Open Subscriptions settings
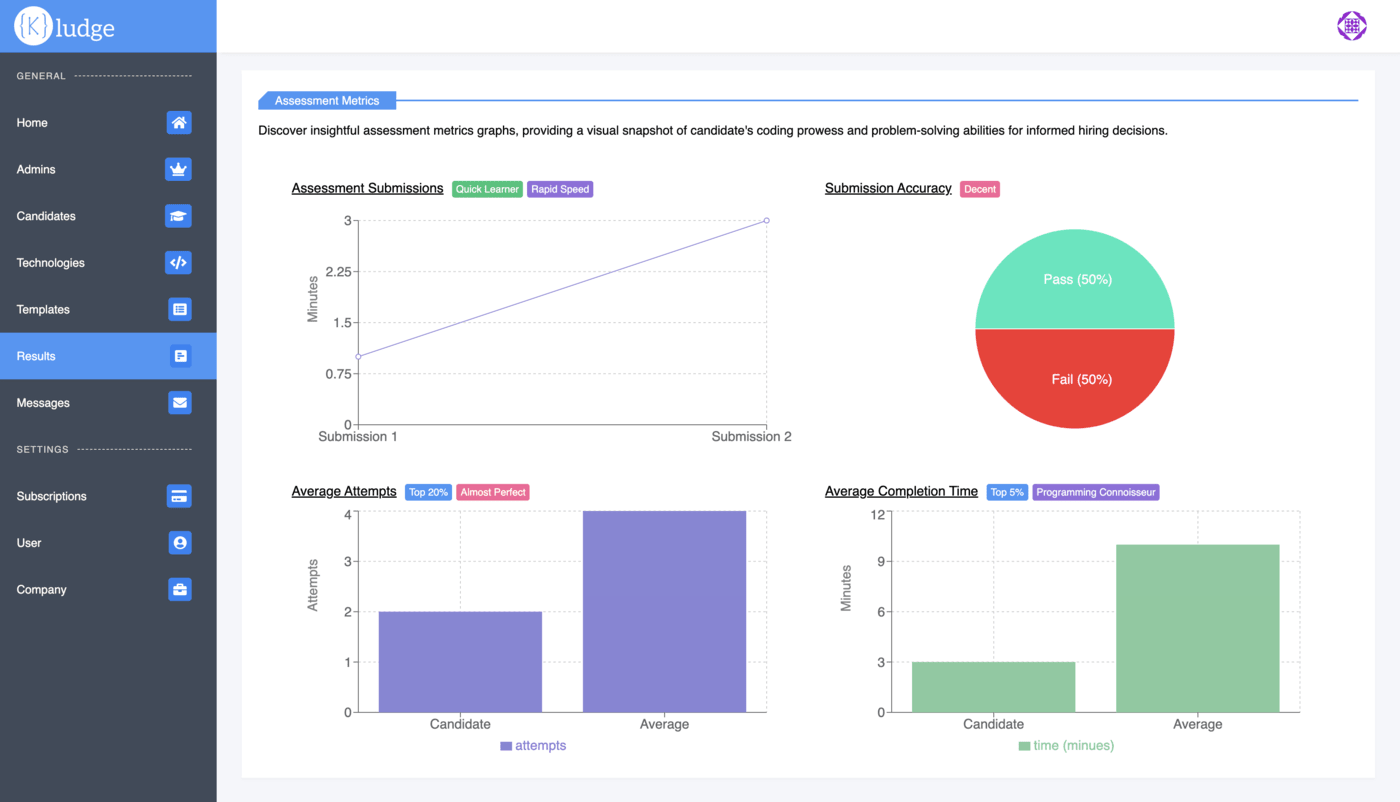 pyautogui.click(x=108, y=496)
